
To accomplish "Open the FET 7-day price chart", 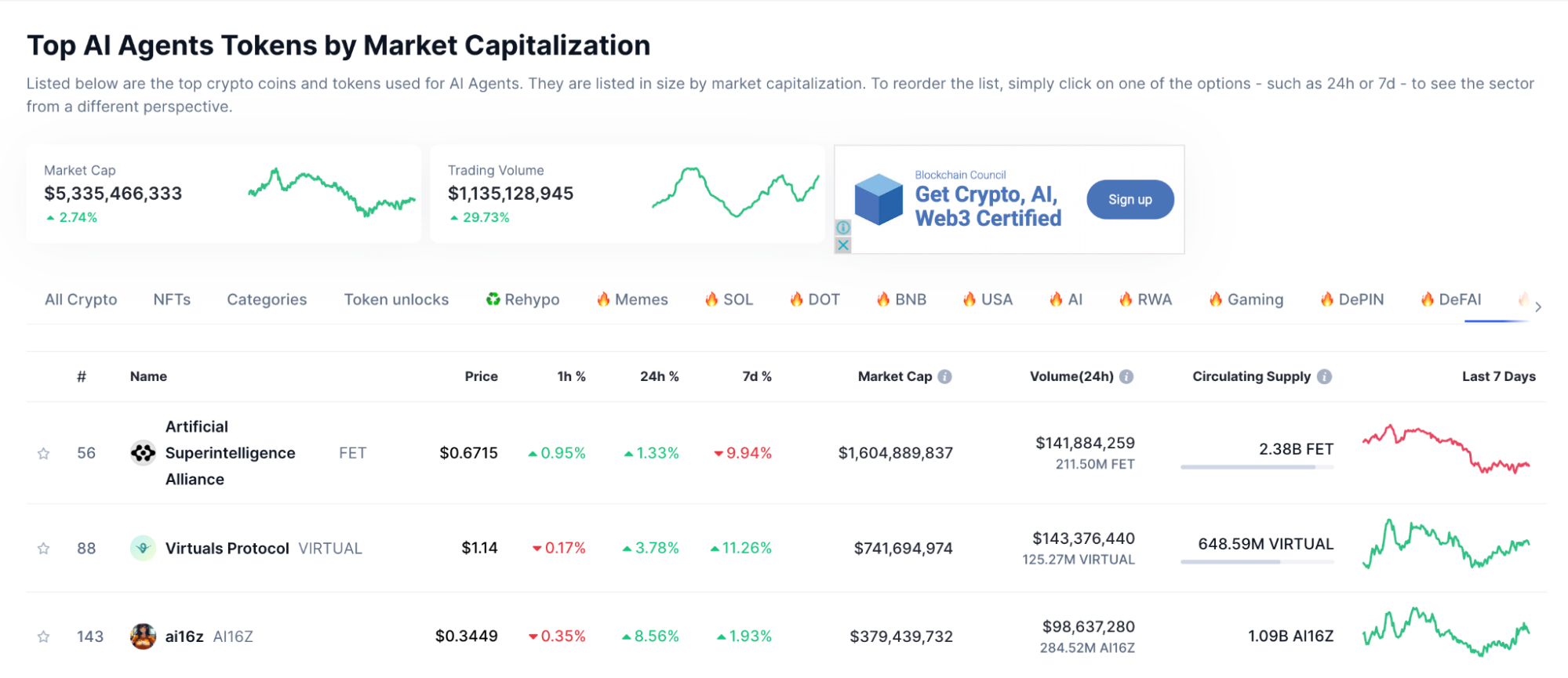I will 1446,451.
